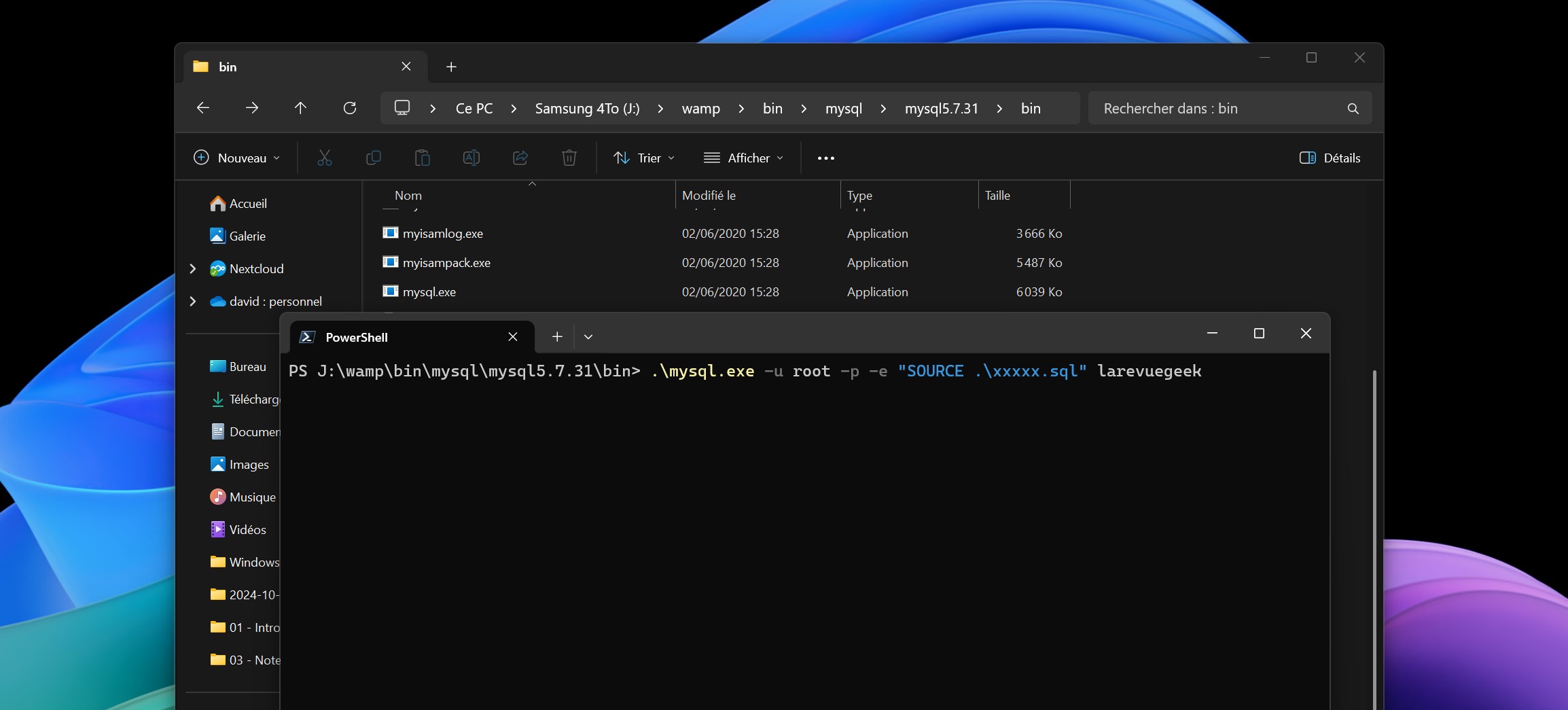The width and height of the screenshot is (1568, 710).
Task: Sort files by Modifié le column
Action: pos(709,196)
